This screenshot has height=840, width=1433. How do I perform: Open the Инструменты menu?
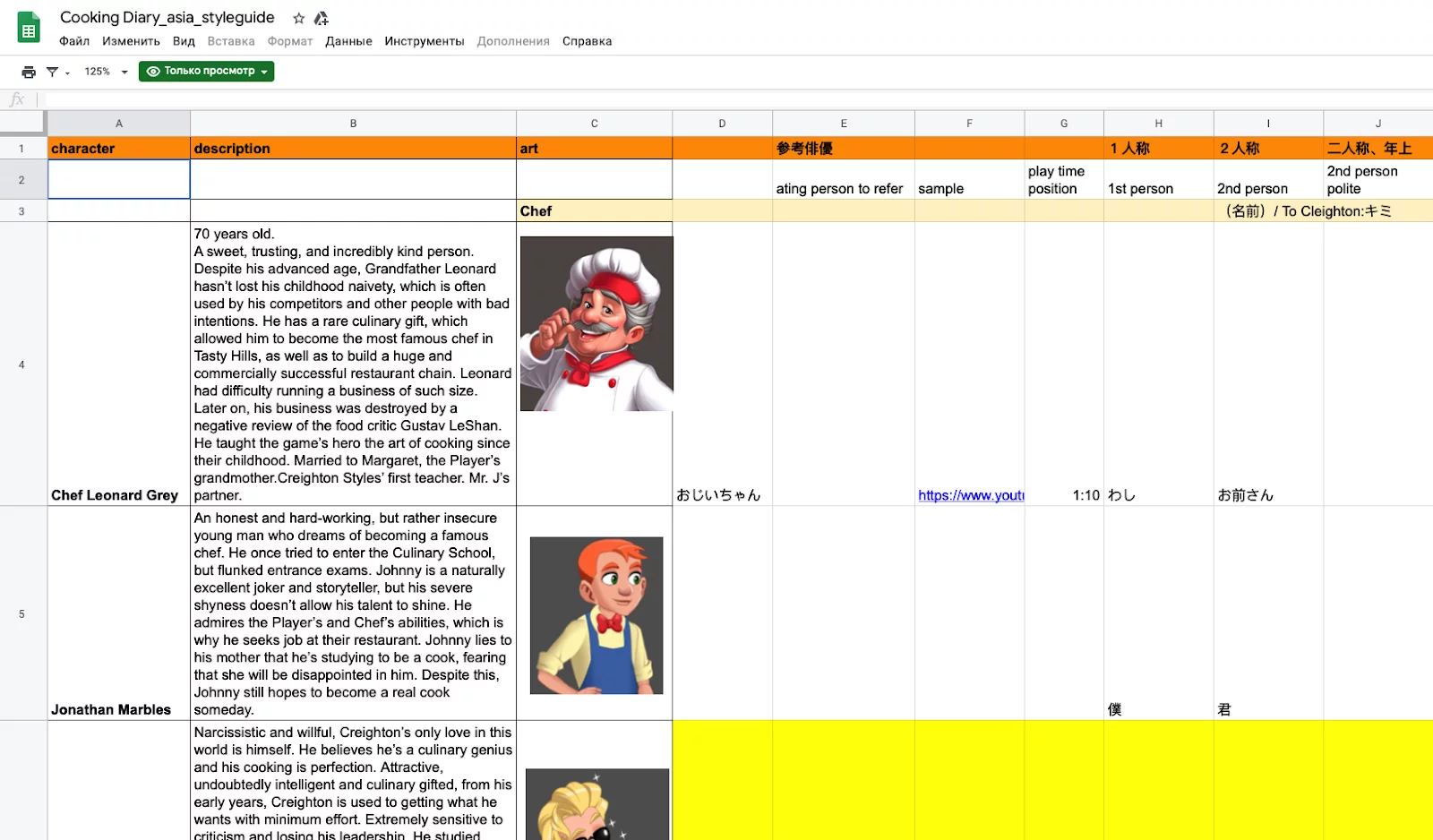point(425,41)
